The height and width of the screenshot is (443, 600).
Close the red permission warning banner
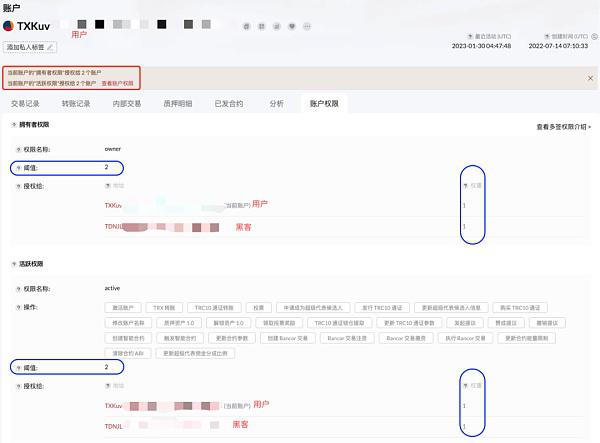(x=589, y=77)
